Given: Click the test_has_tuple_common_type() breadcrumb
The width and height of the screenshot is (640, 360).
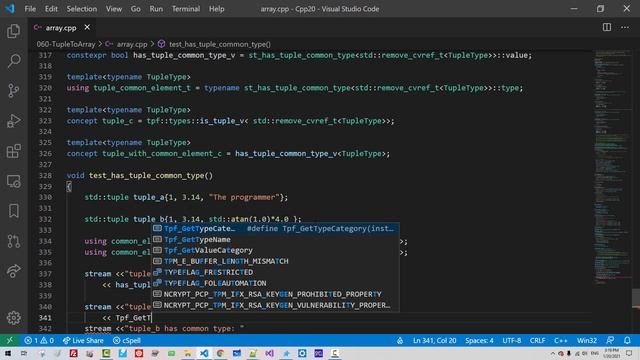Looking at the screenshot, I should pyautogui.click(x=220, y=44).
